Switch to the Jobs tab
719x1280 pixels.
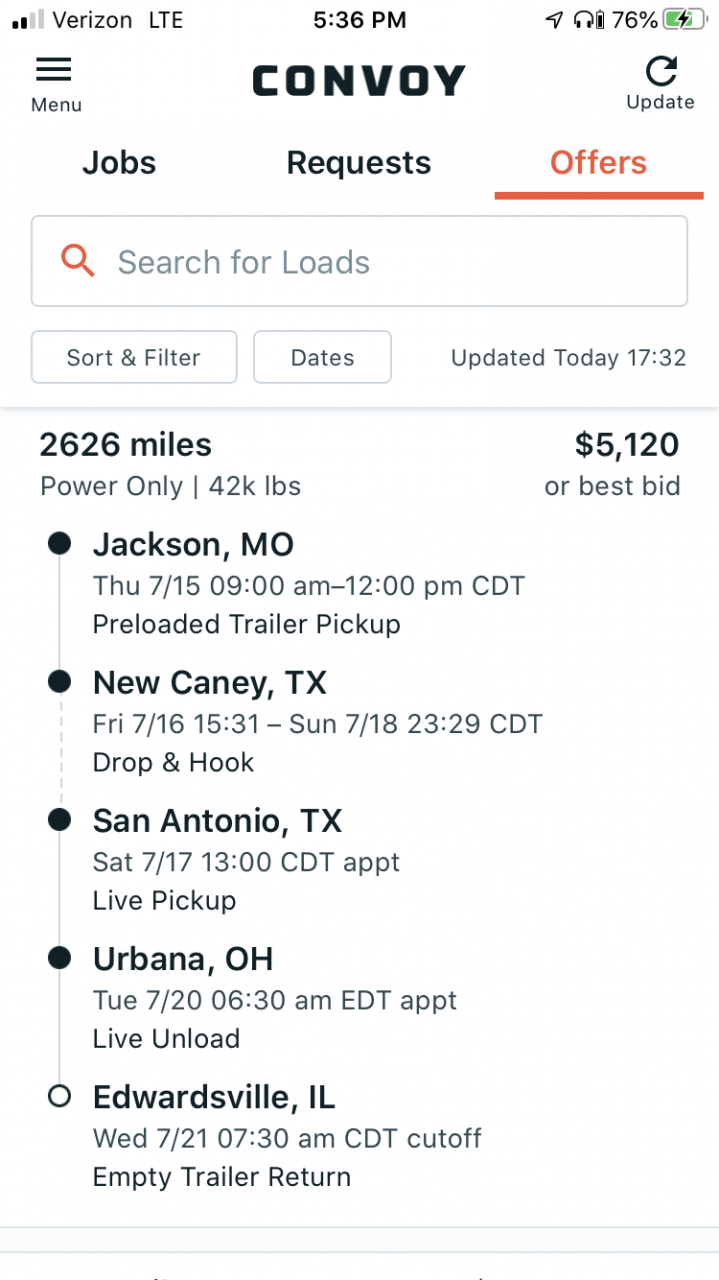(x=119, y=163)
